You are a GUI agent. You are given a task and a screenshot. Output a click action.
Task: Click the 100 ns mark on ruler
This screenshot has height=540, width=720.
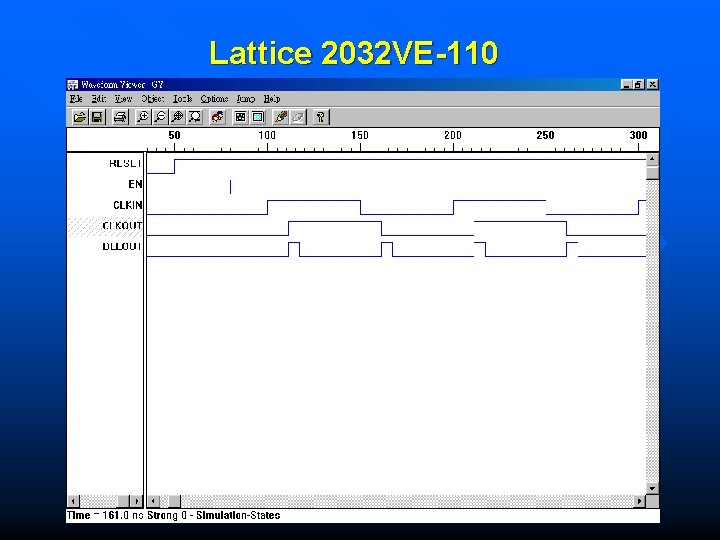(267, 135)
